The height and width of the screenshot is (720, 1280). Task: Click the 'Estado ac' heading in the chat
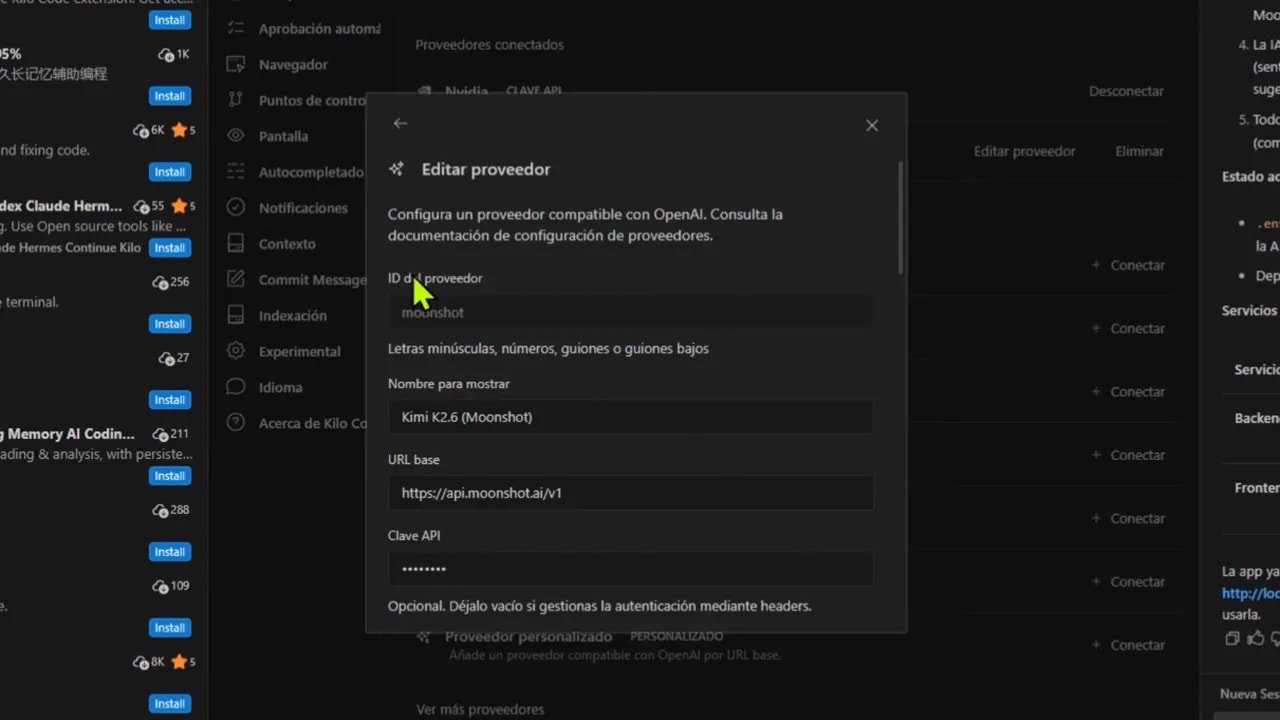click(1250, 177)
